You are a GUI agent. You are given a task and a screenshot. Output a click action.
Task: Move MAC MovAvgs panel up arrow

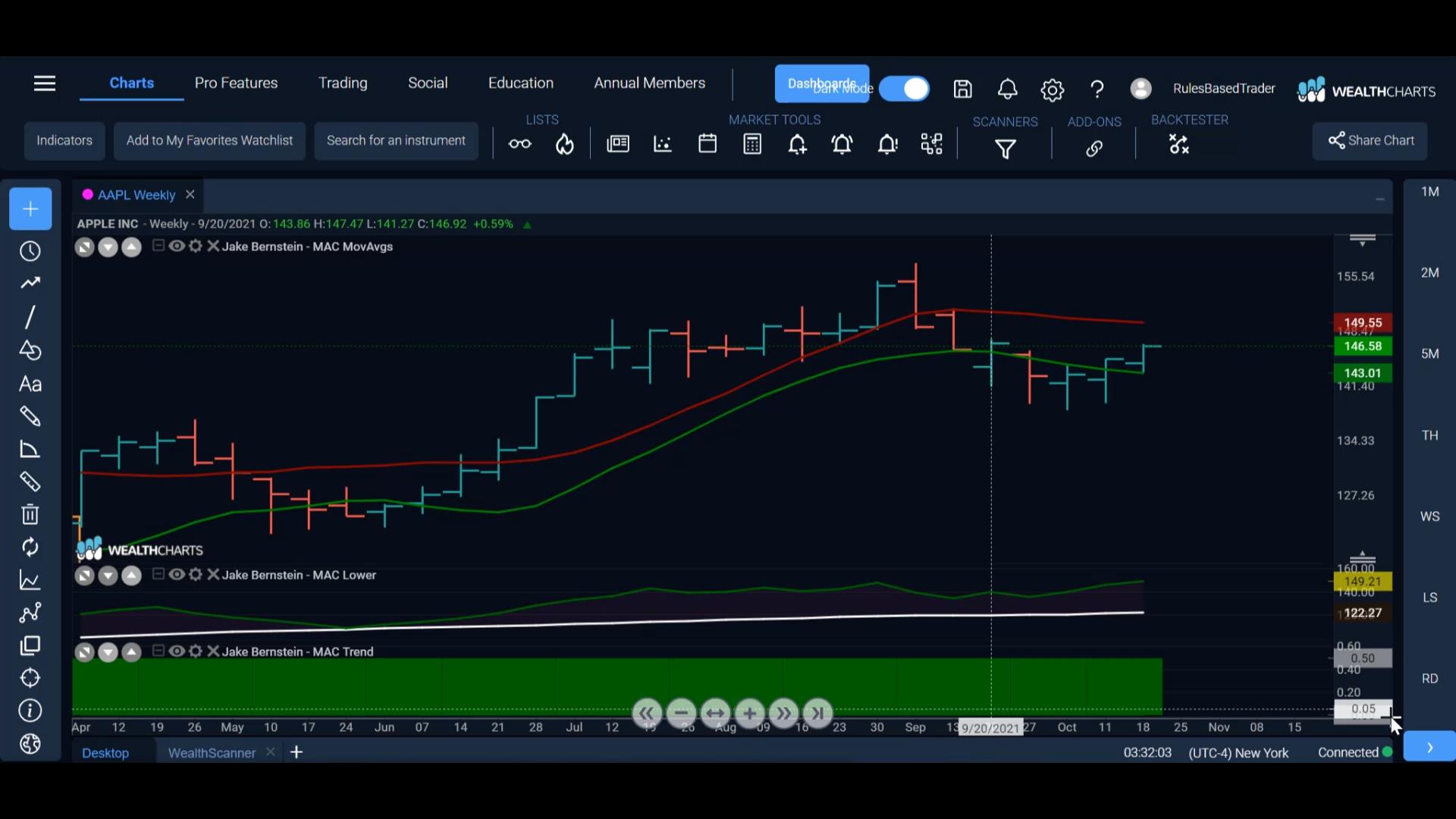coord(131,247)
